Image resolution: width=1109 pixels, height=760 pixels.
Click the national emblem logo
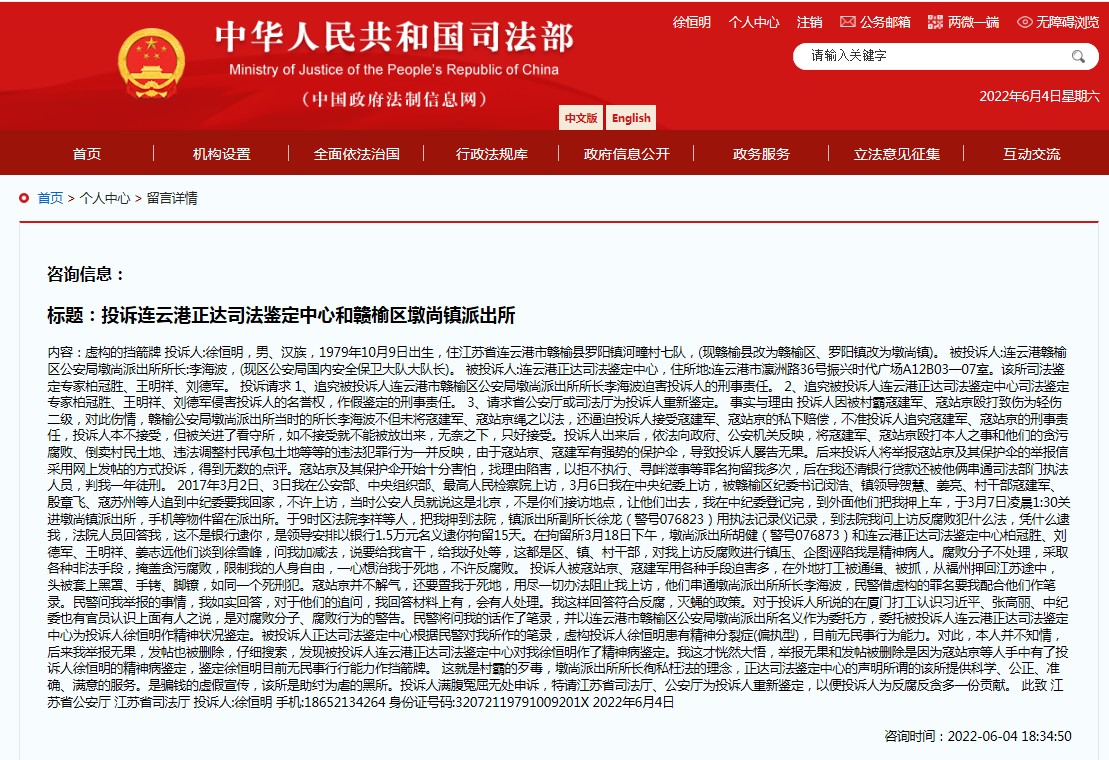151,61
